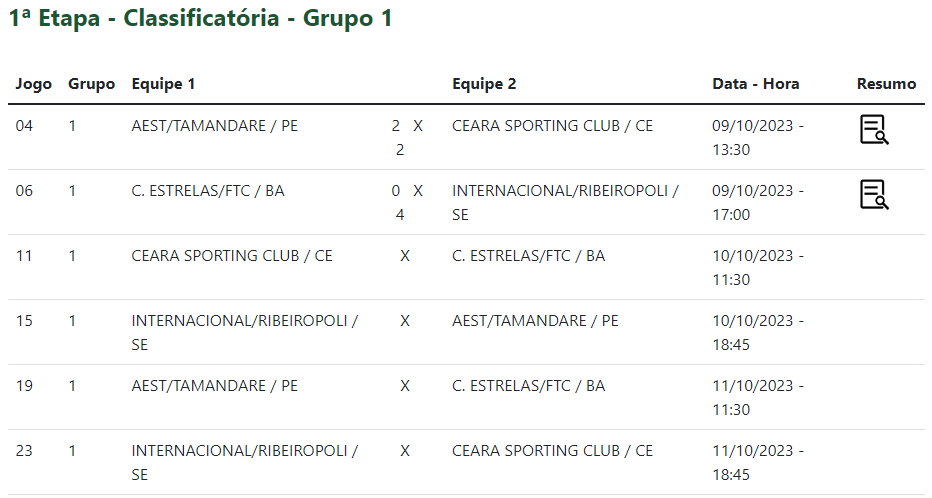This screenshot has height=498, width=932.
Task: Open the summary icon for game 06
Action: point(874,195)
